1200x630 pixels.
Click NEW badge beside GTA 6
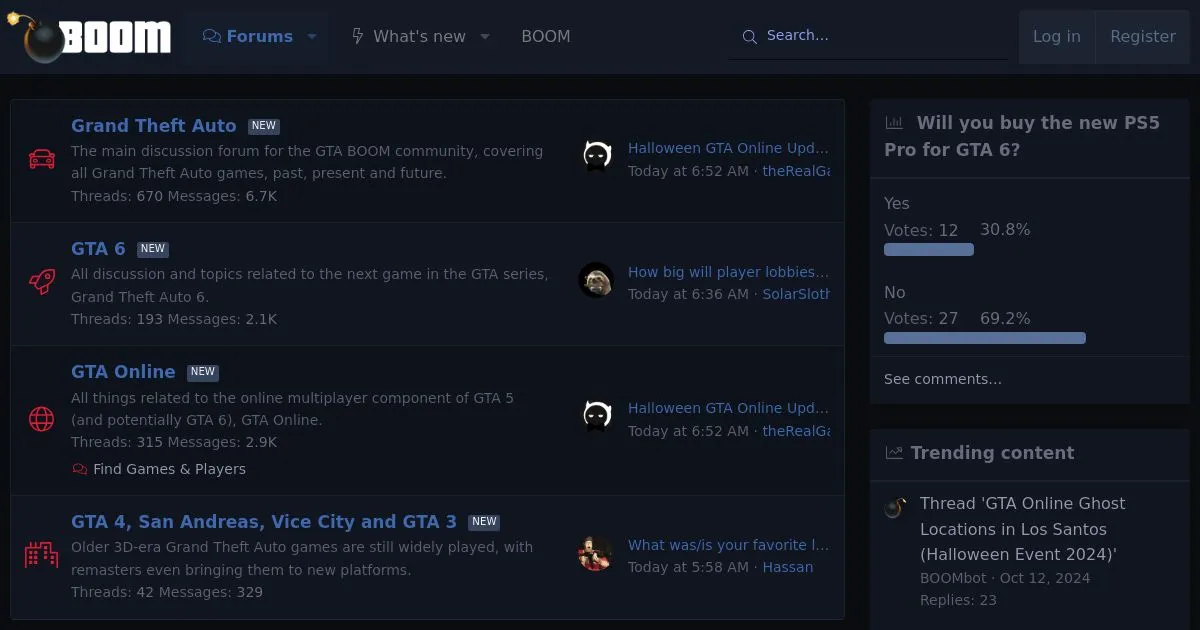coord(153,249)
